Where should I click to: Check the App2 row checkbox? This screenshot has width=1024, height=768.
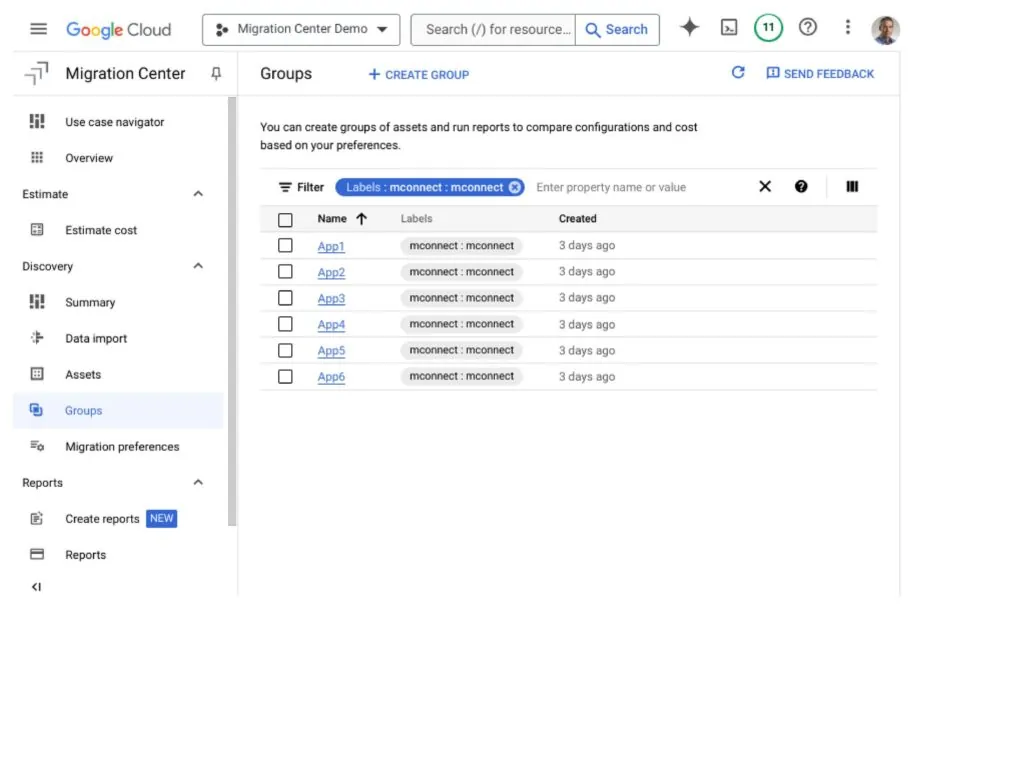pyautogui.click(x=285, y=272)
